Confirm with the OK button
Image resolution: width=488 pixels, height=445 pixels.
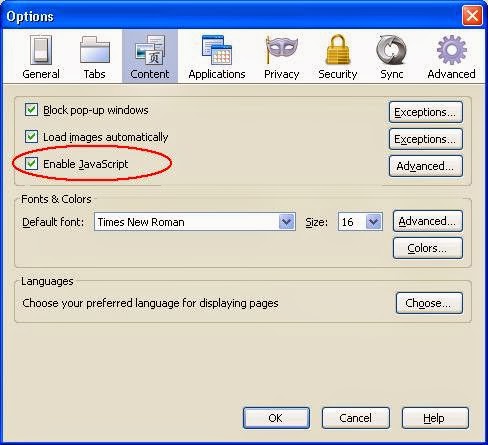(276, 418)
